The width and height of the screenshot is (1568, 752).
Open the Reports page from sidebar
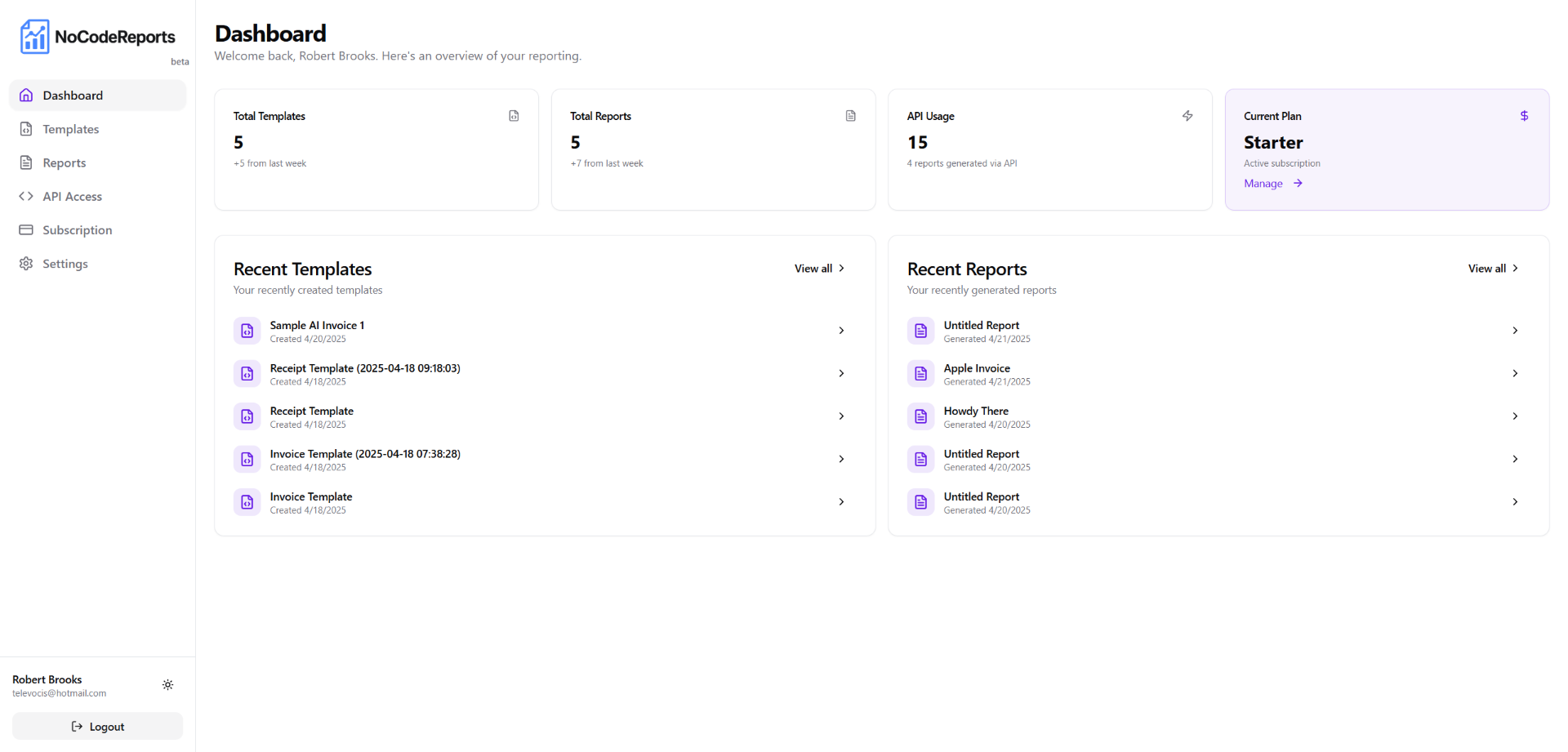(x=97, y=162)
